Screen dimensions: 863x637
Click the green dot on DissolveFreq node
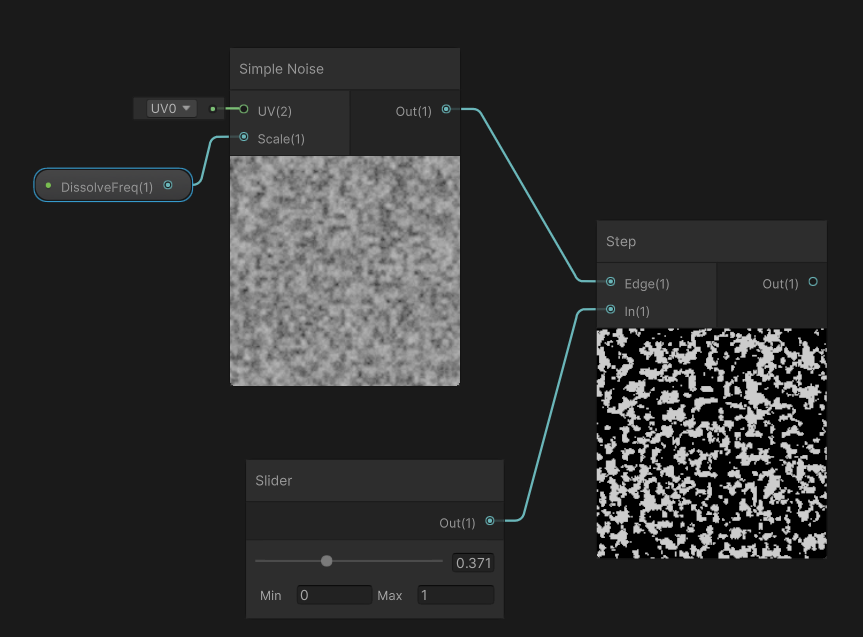(x=48, y=186)
